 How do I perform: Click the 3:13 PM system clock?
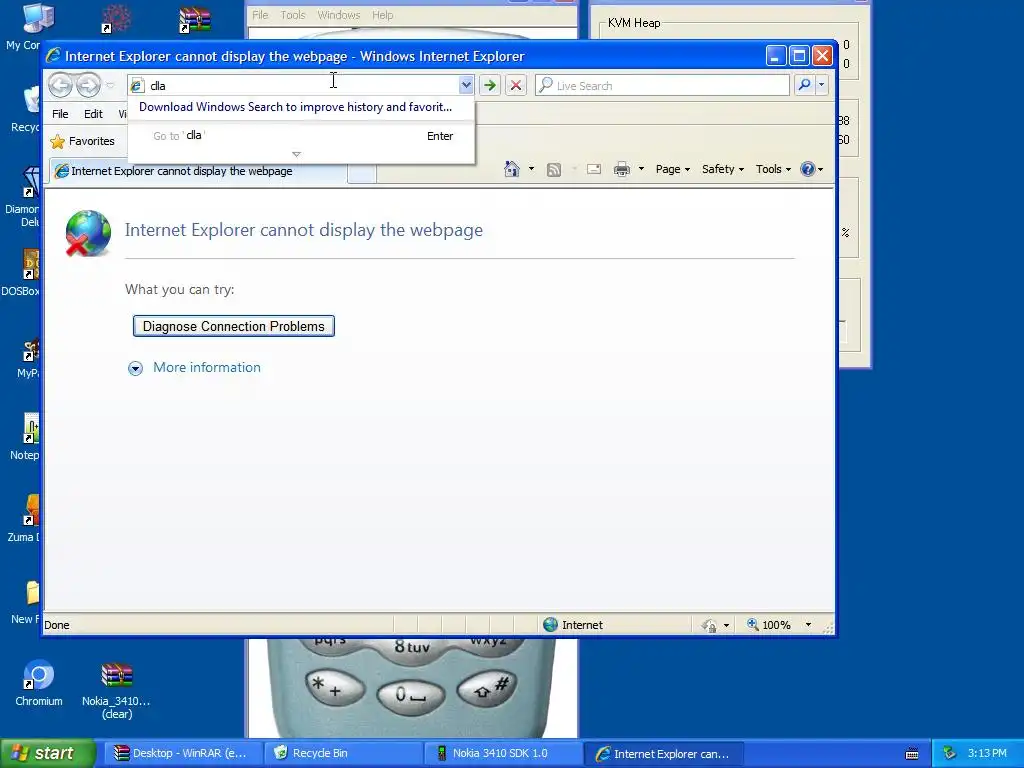987,754
